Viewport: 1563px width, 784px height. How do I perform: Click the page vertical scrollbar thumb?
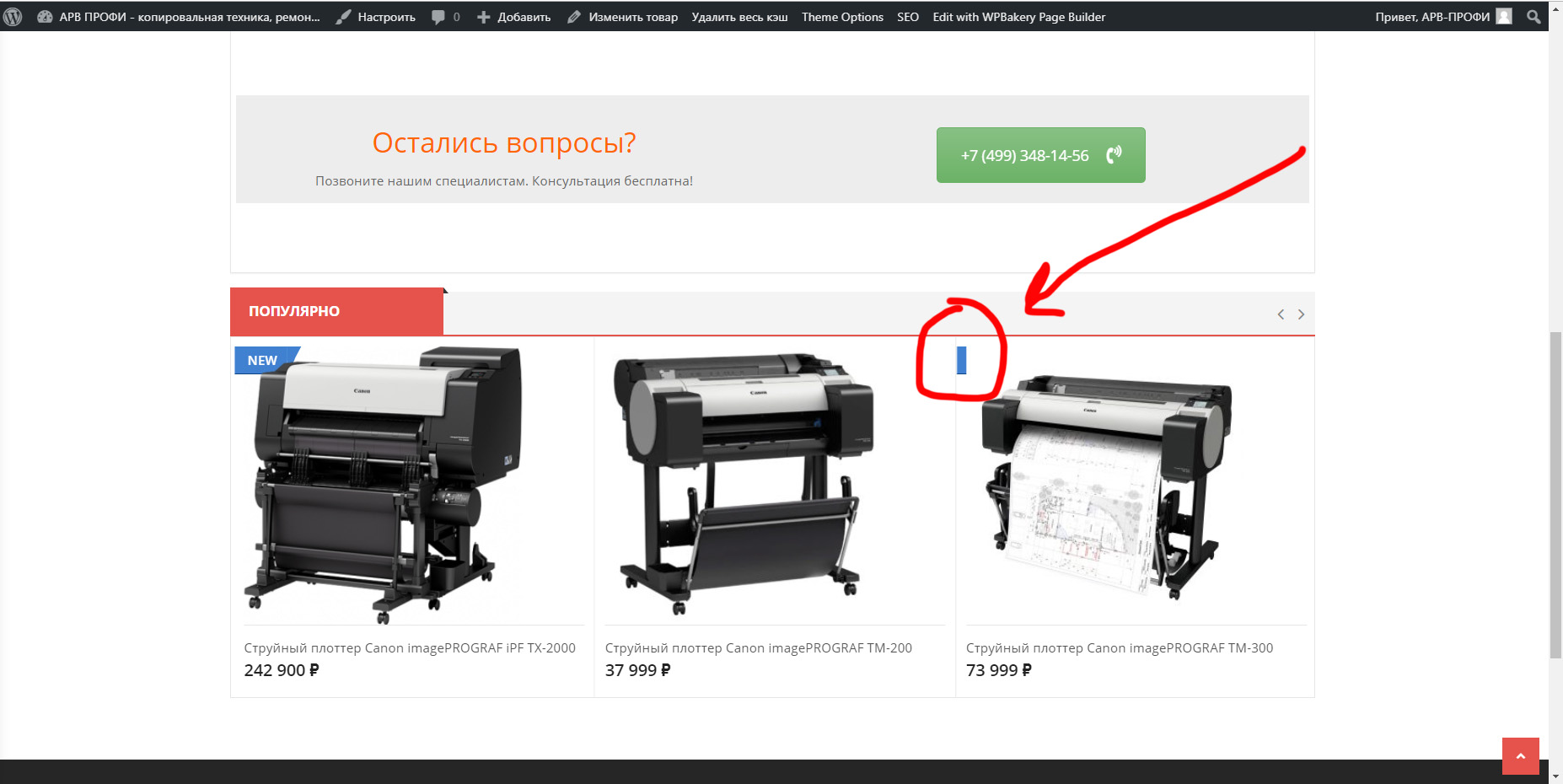coord(1555,496)
